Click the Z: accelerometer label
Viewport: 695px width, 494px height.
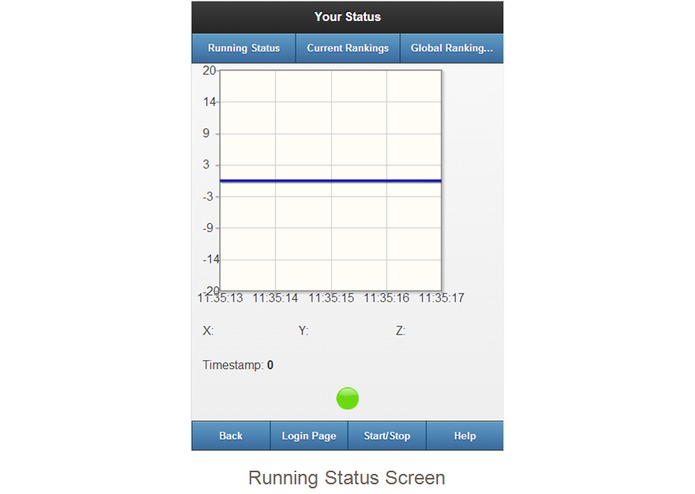coord(400,331)
